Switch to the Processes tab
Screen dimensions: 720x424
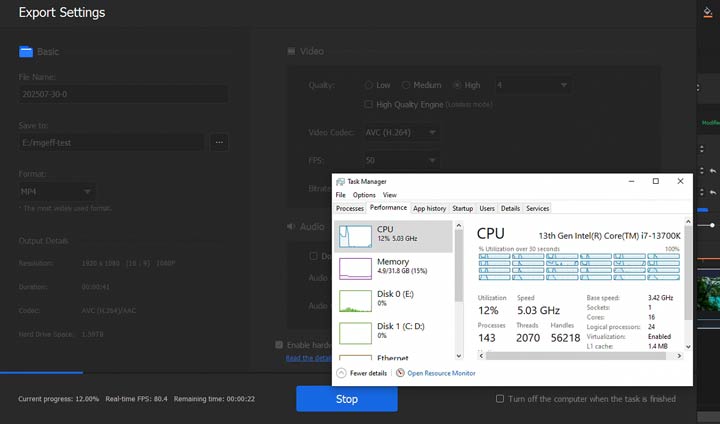349,209
